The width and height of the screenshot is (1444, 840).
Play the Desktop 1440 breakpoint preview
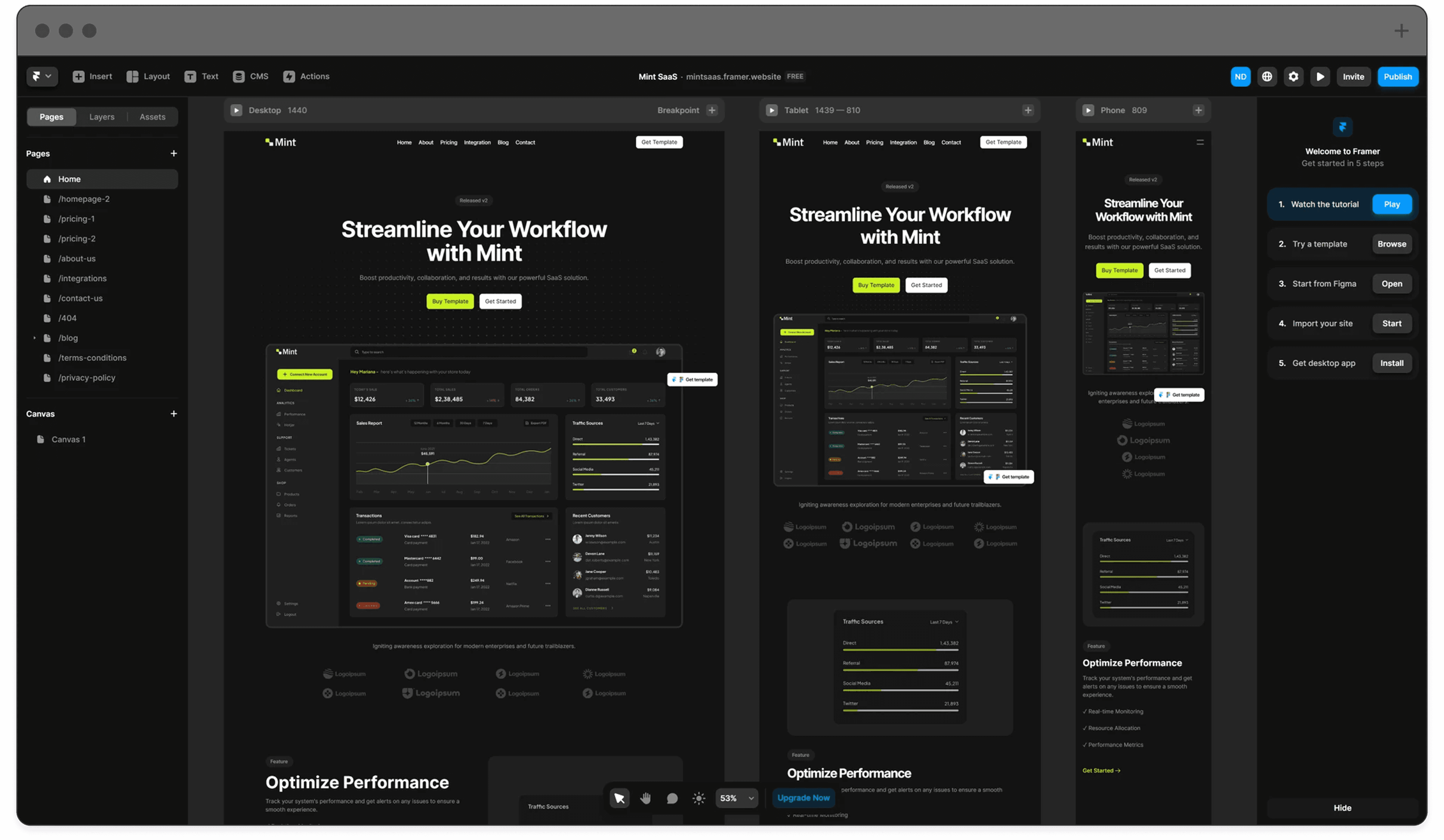tap(236, 110)
